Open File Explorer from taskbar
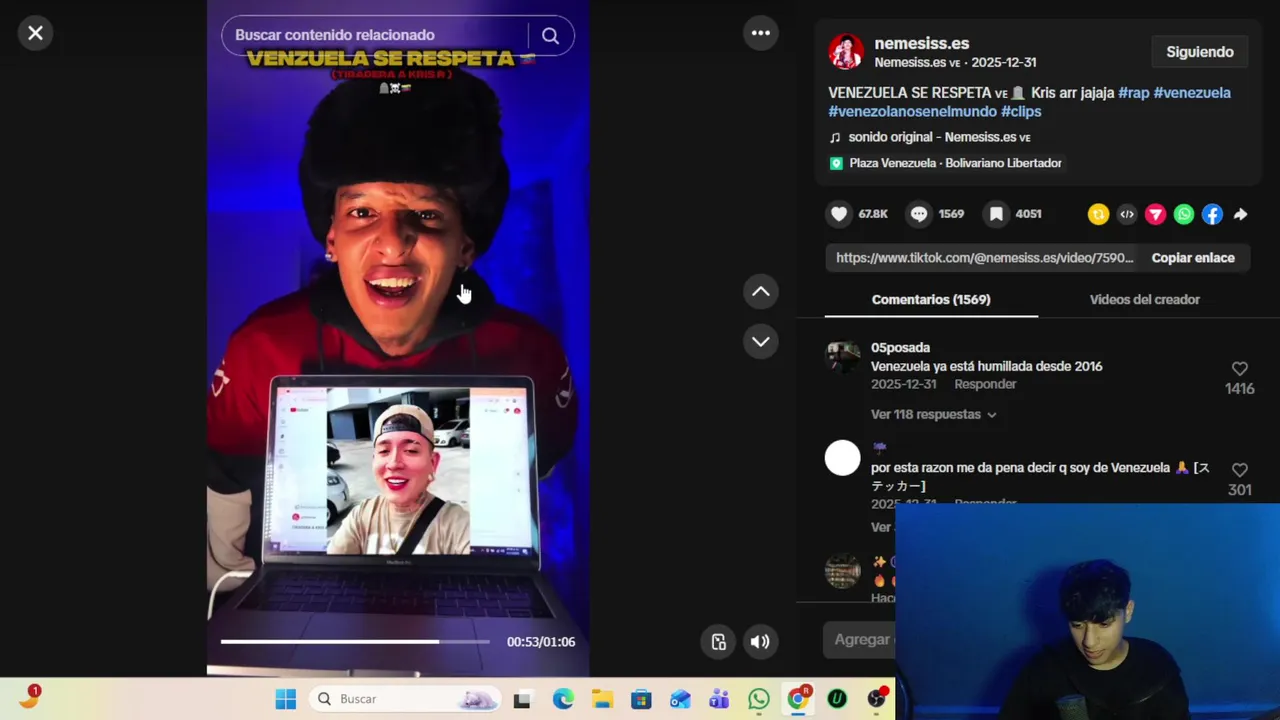This screenshot has height=720, width=1280. coord(602,699)
